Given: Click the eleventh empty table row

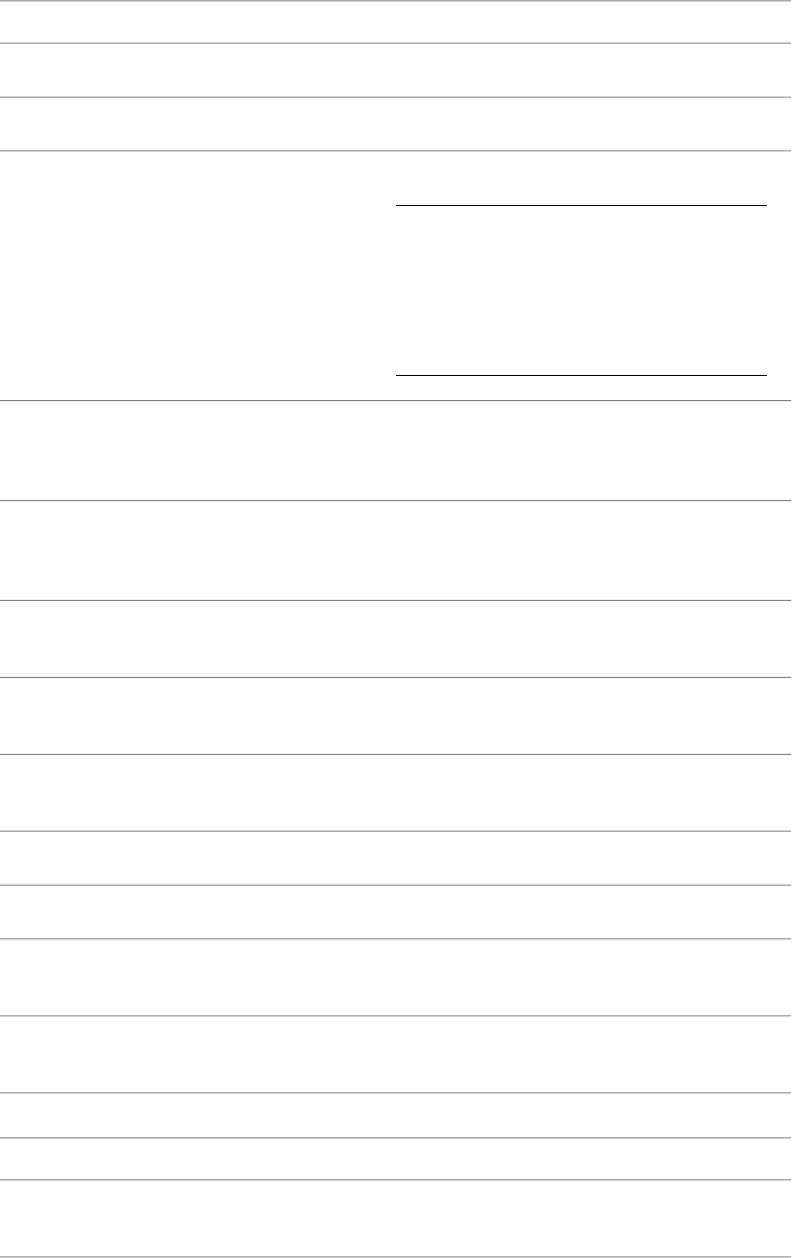Looking at the screenshot, I should (x=396, y=911).
